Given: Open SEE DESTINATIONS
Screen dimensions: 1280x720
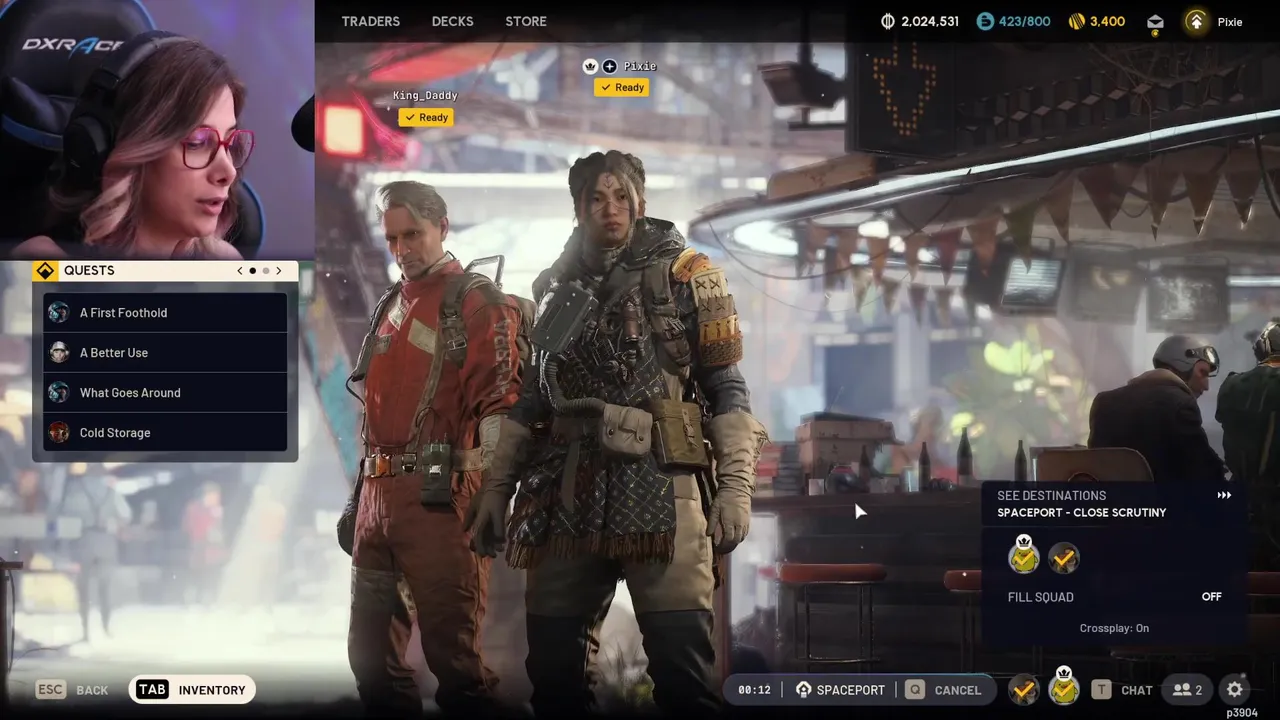Looking at the screenshot, I should [1051, 495].
